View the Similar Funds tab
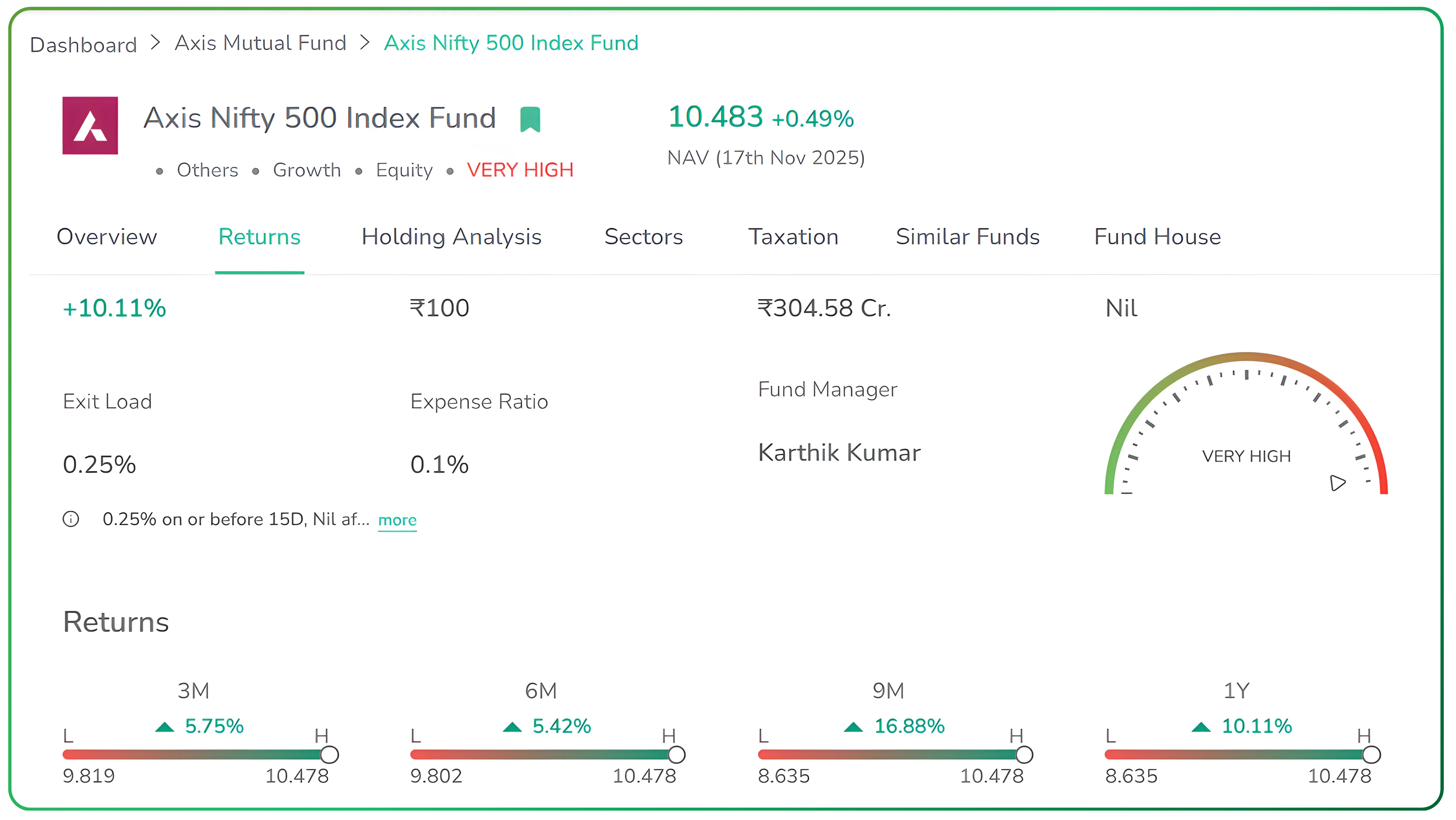 tap(968, 238)
